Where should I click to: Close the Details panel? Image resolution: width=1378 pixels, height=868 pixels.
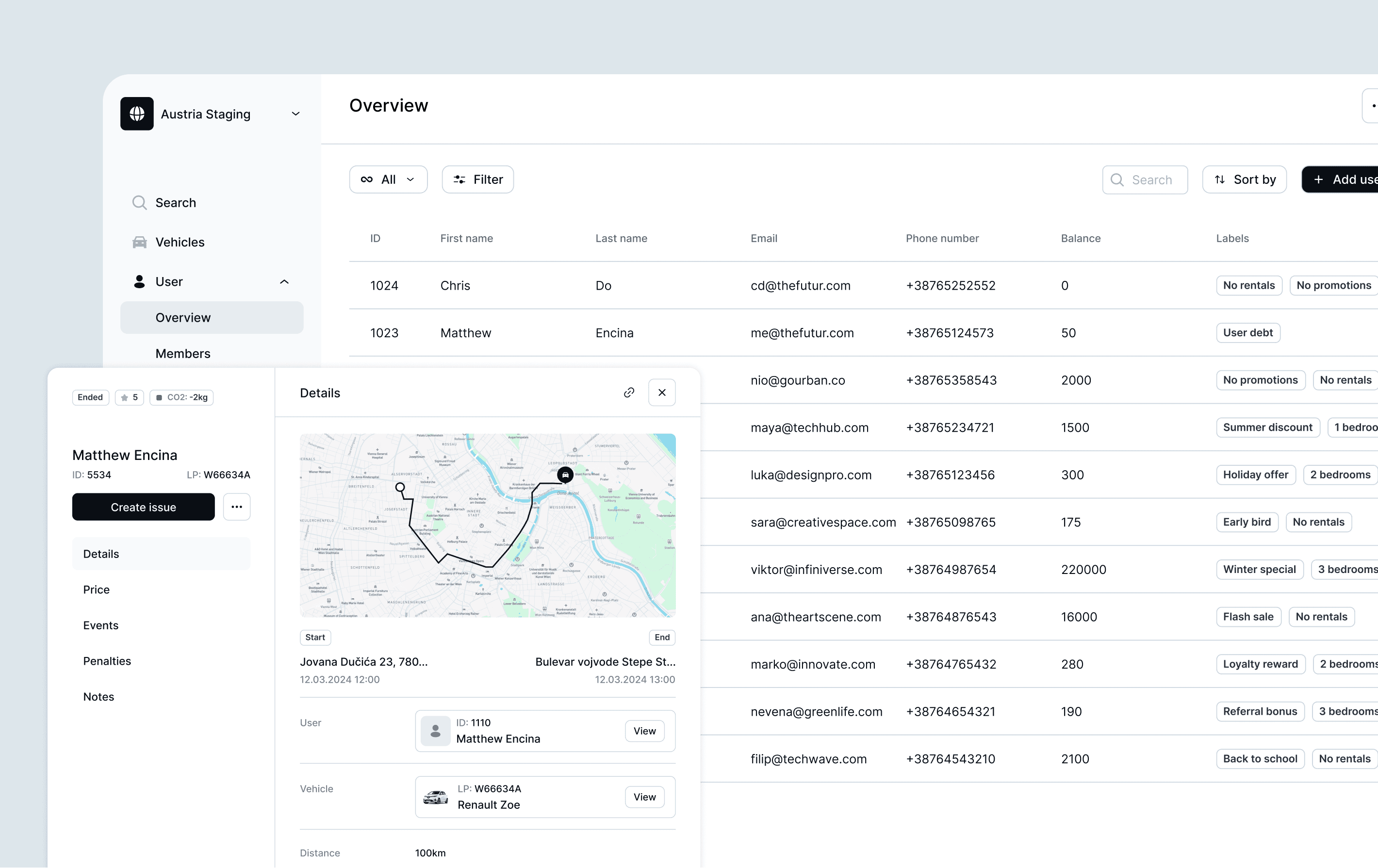click(x=661, y=393)
